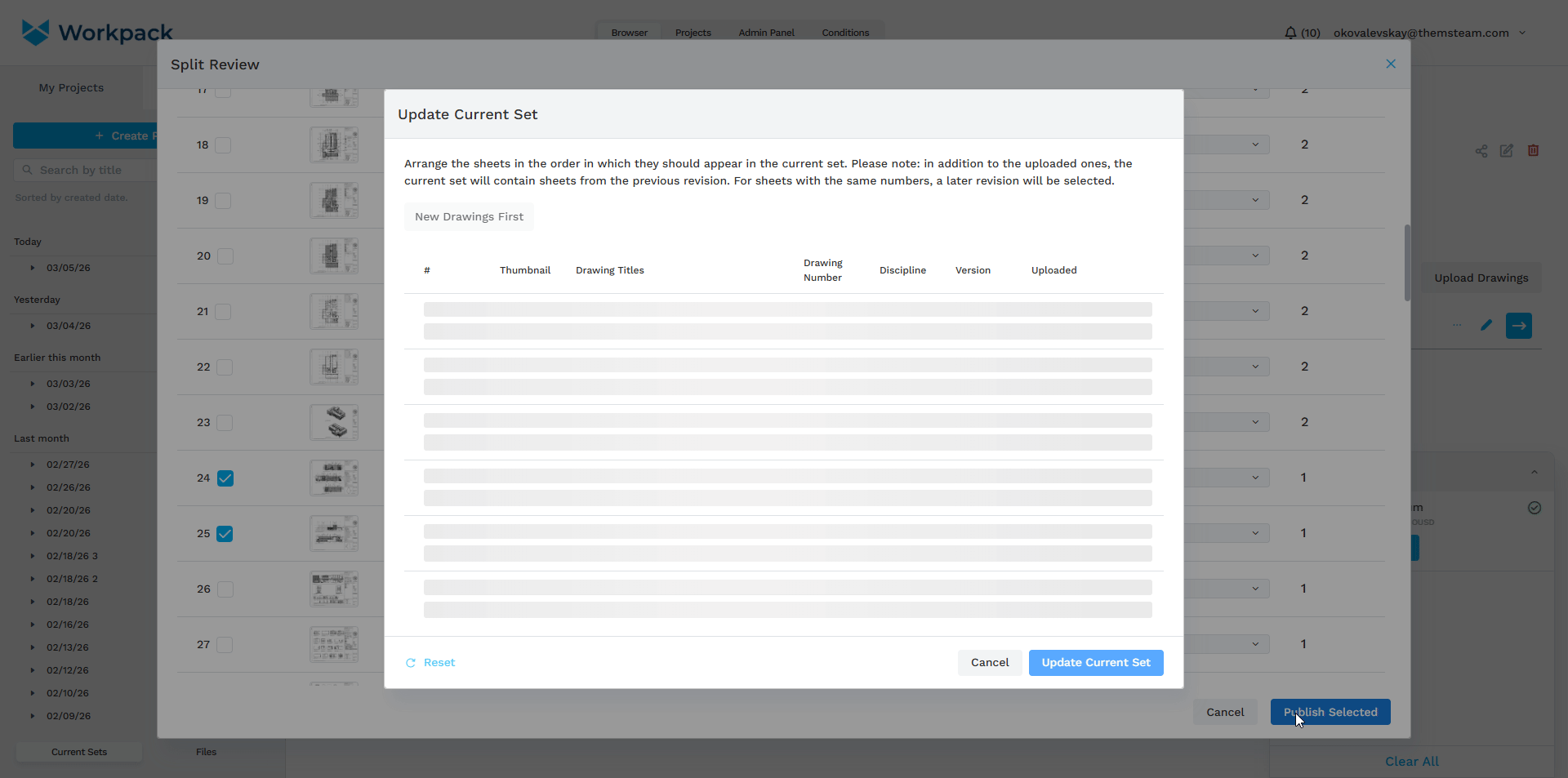Check the checkbox for sheet 26
Image resolution: width=1568 pixels, height=778 pixels.
point(225,589)
